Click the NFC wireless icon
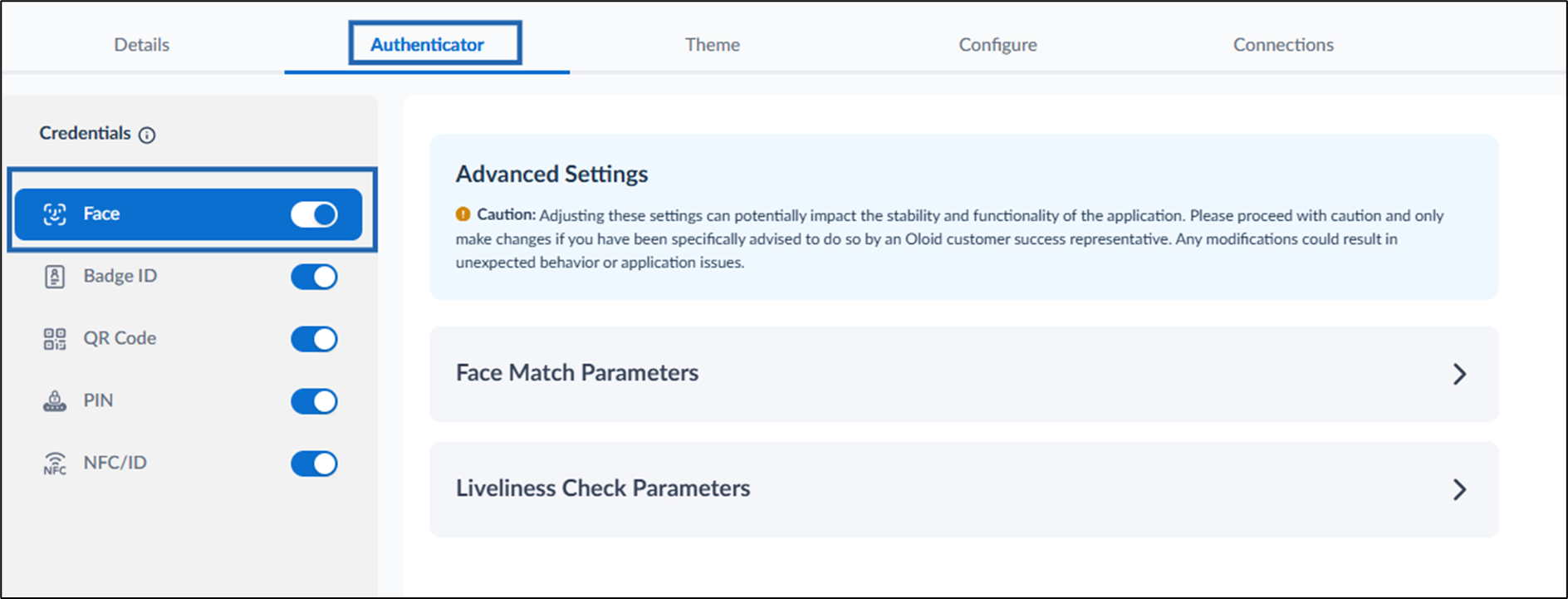1568x599 pixels. [55, 464]
